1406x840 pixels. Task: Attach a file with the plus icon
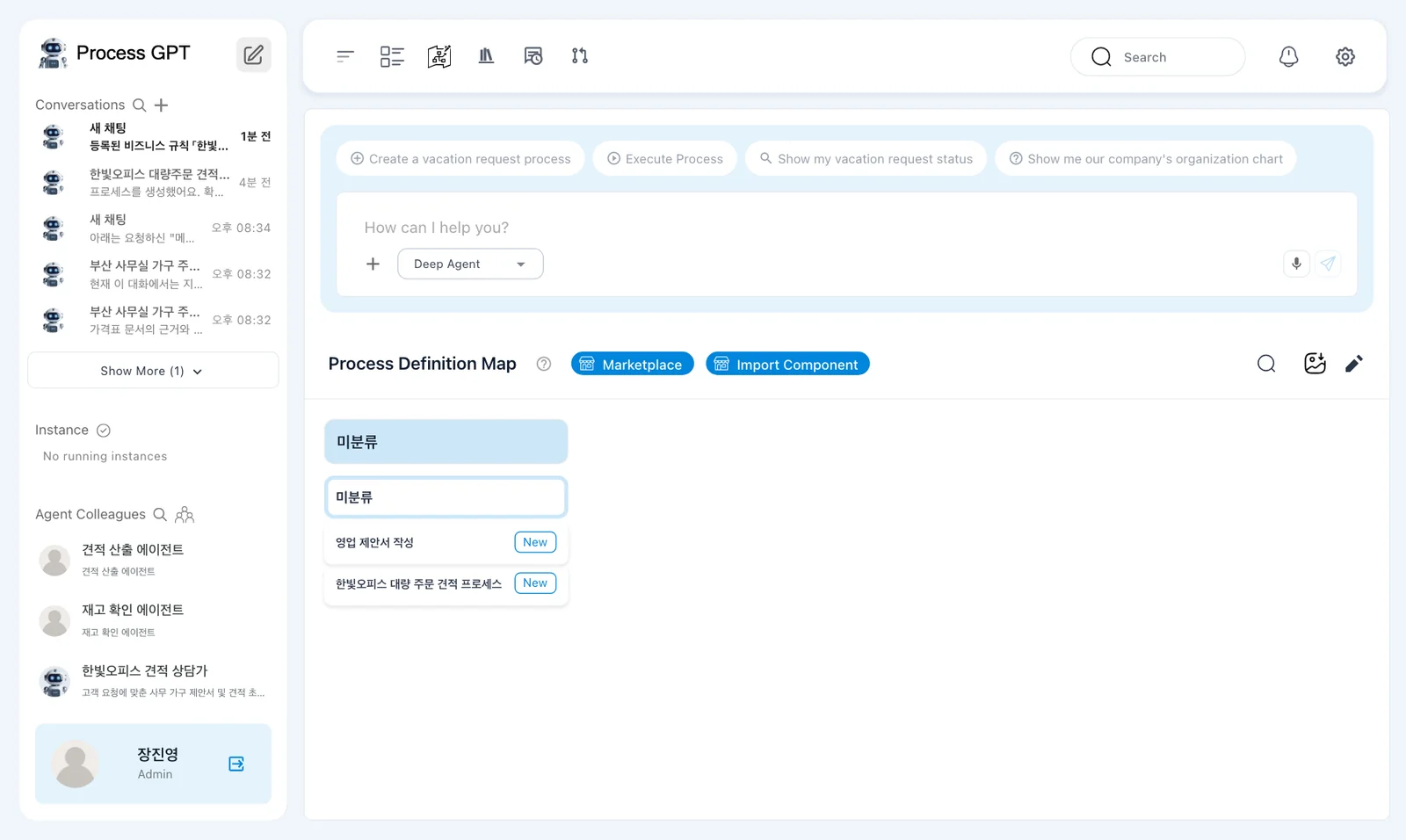(373, 264)
